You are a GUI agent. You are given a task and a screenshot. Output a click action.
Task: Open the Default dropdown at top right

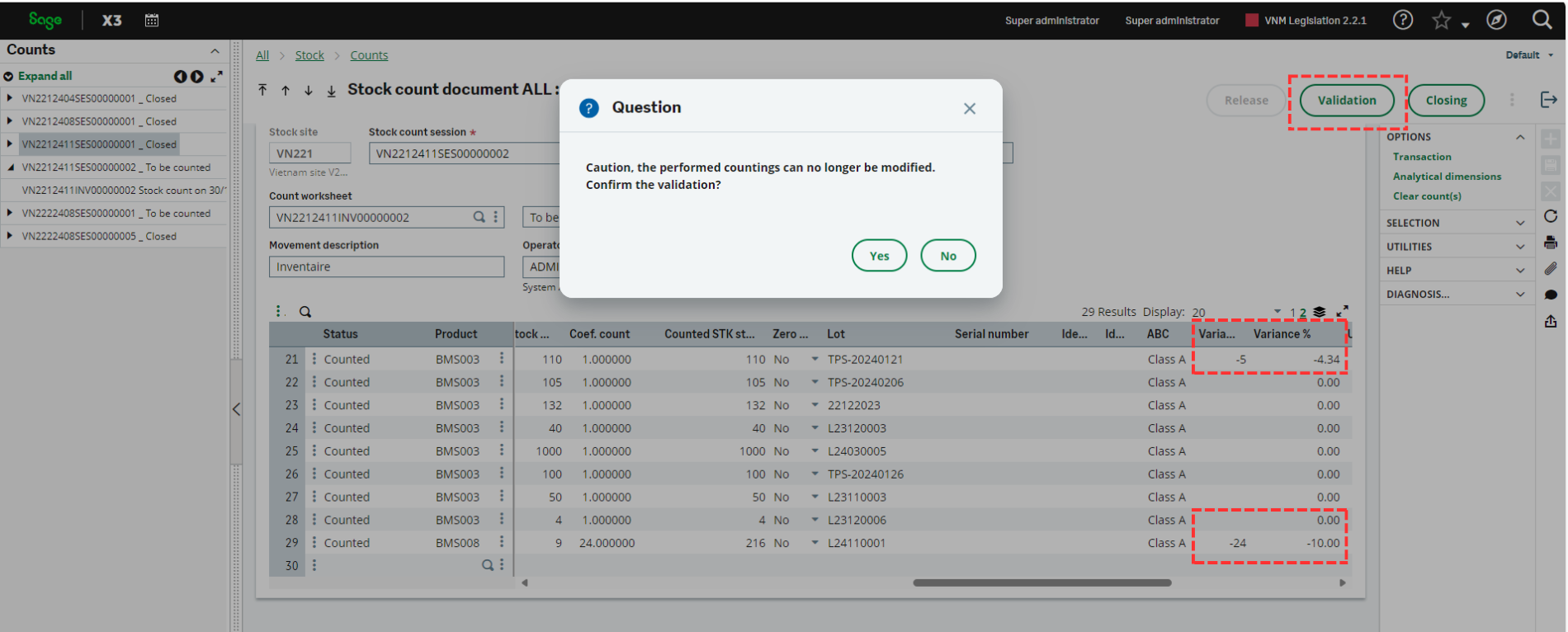click(x=1530, y=55)
